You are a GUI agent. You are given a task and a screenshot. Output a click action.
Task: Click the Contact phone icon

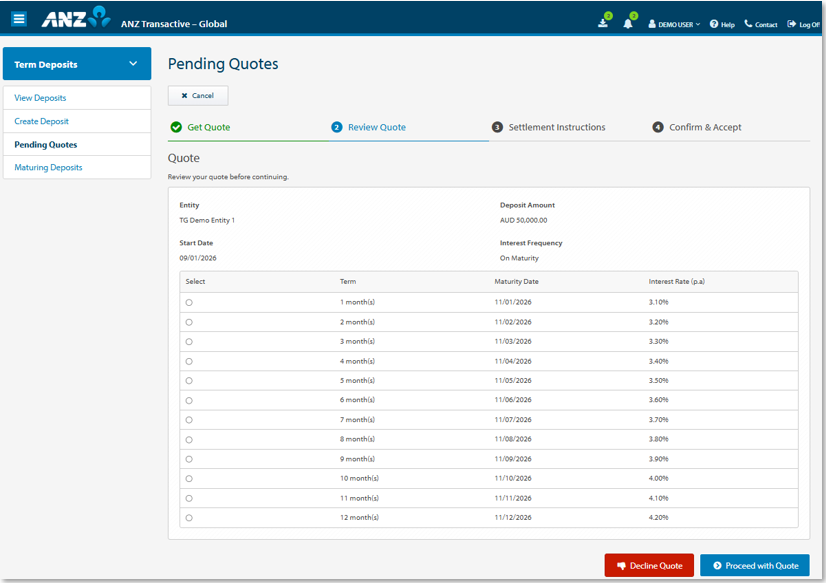point(746,24)
